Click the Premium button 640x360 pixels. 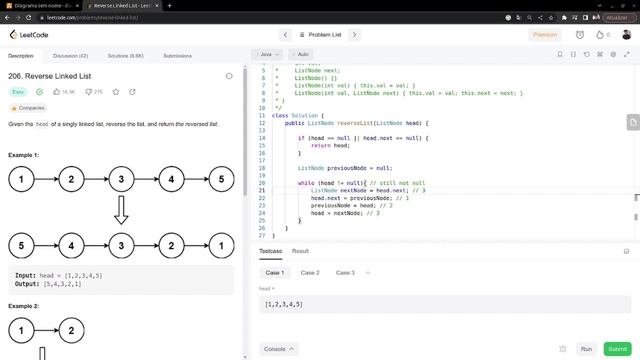pos(544,35)
